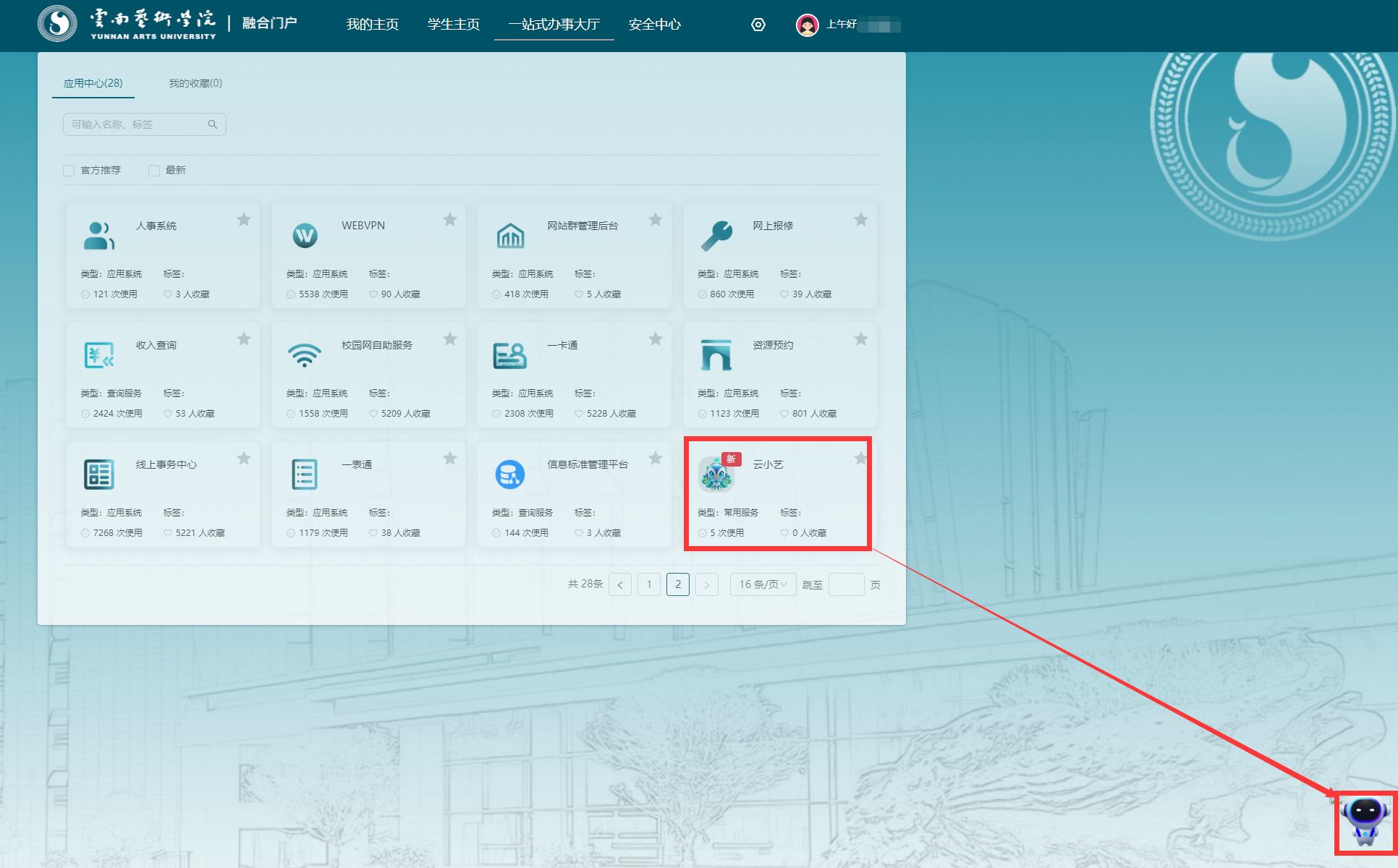Open the 云小艺 peacock icon
The width and height of the screenshot is (1398, 868).
[716, 475]
